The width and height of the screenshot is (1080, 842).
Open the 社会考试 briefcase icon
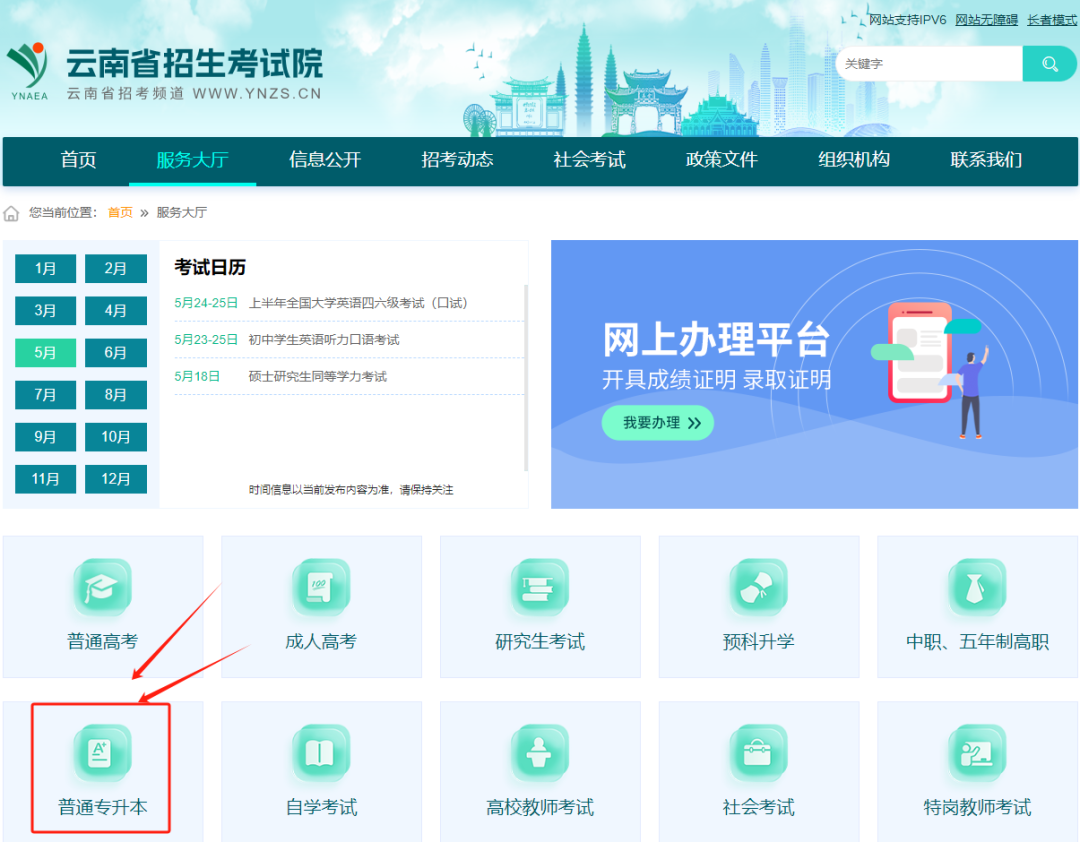pos(758,752)
